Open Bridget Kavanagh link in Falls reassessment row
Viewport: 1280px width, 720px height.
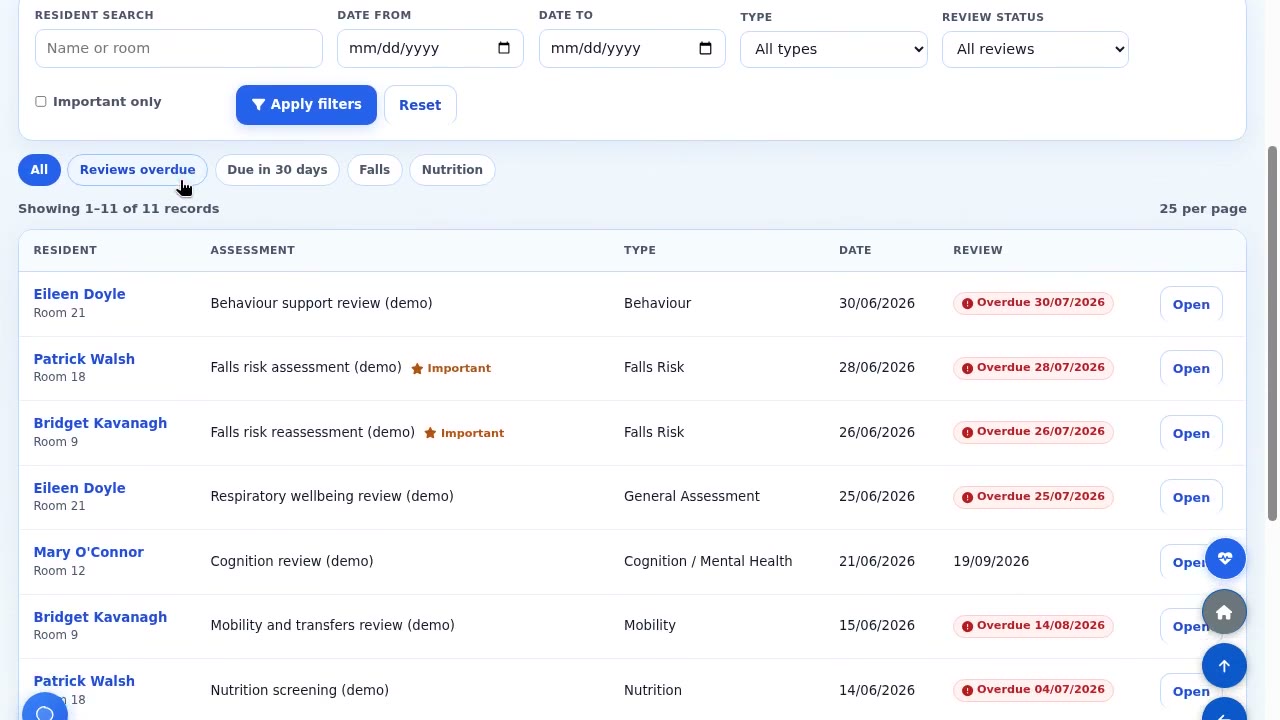[100, 423]
